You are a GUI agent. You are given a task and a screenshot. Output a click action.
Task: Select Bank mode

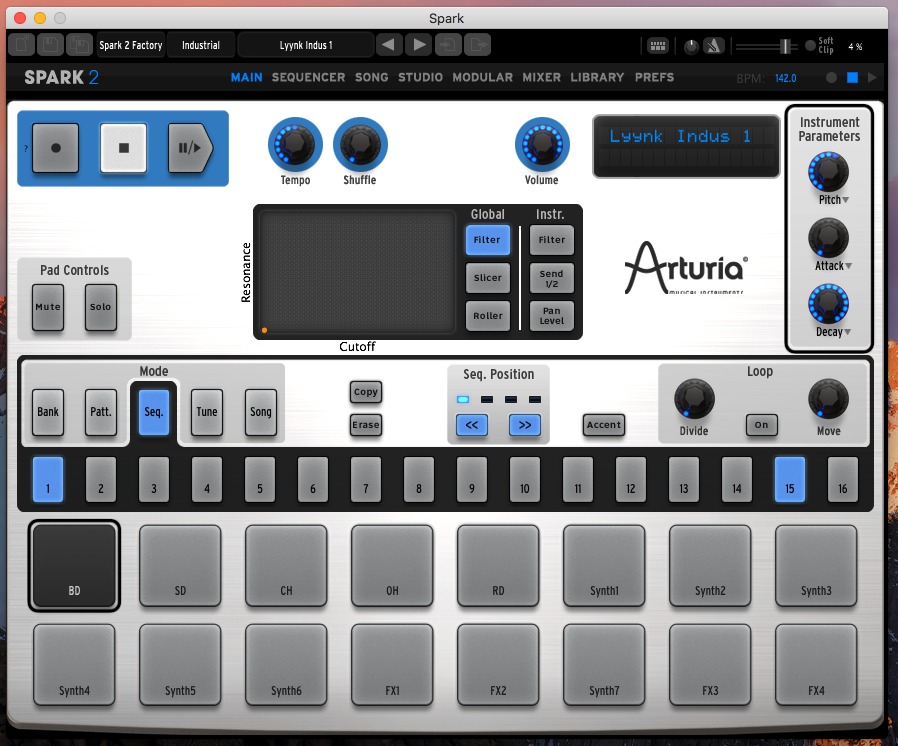[x=48, y=412]
